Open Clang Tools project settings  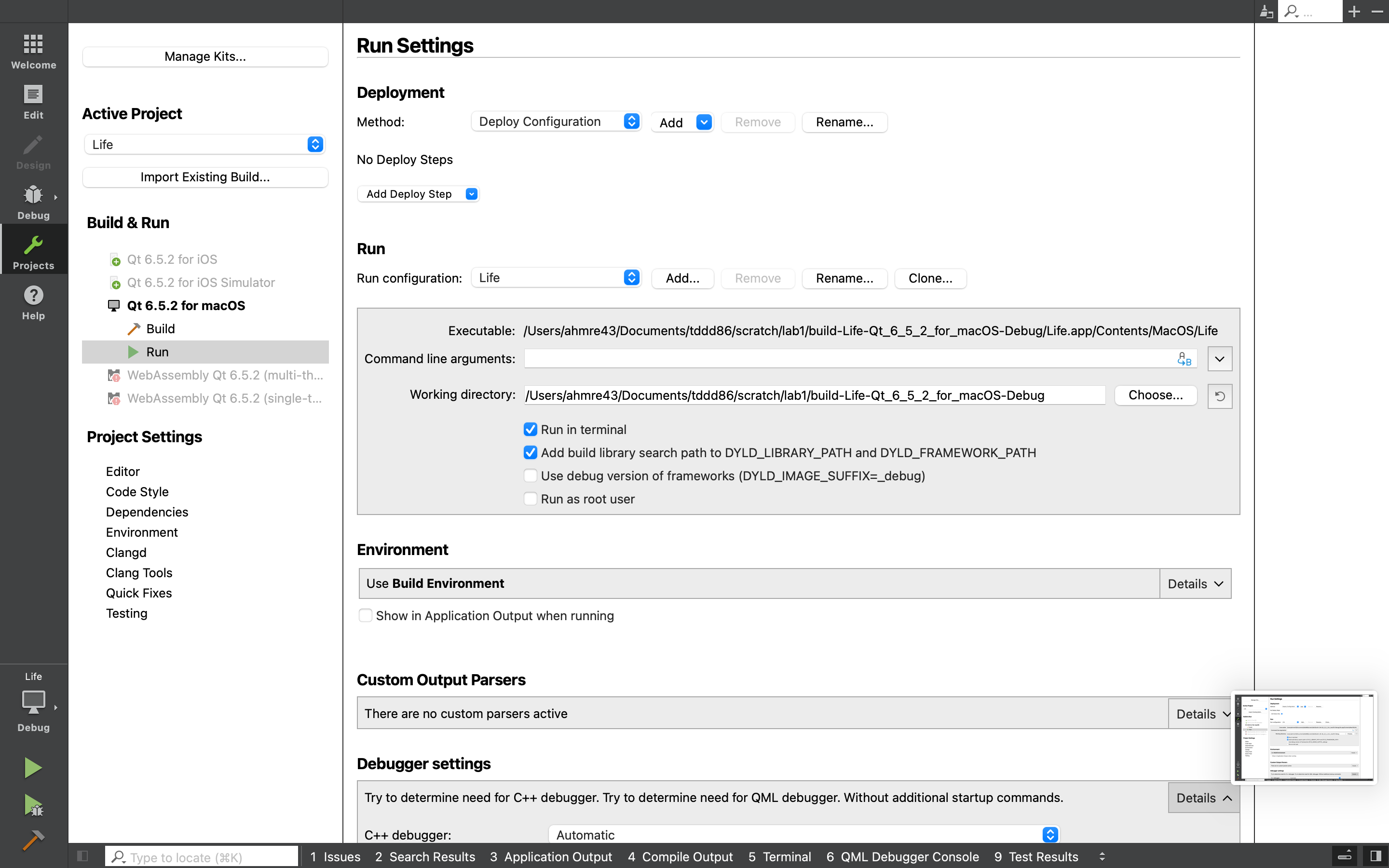[139, 572]
